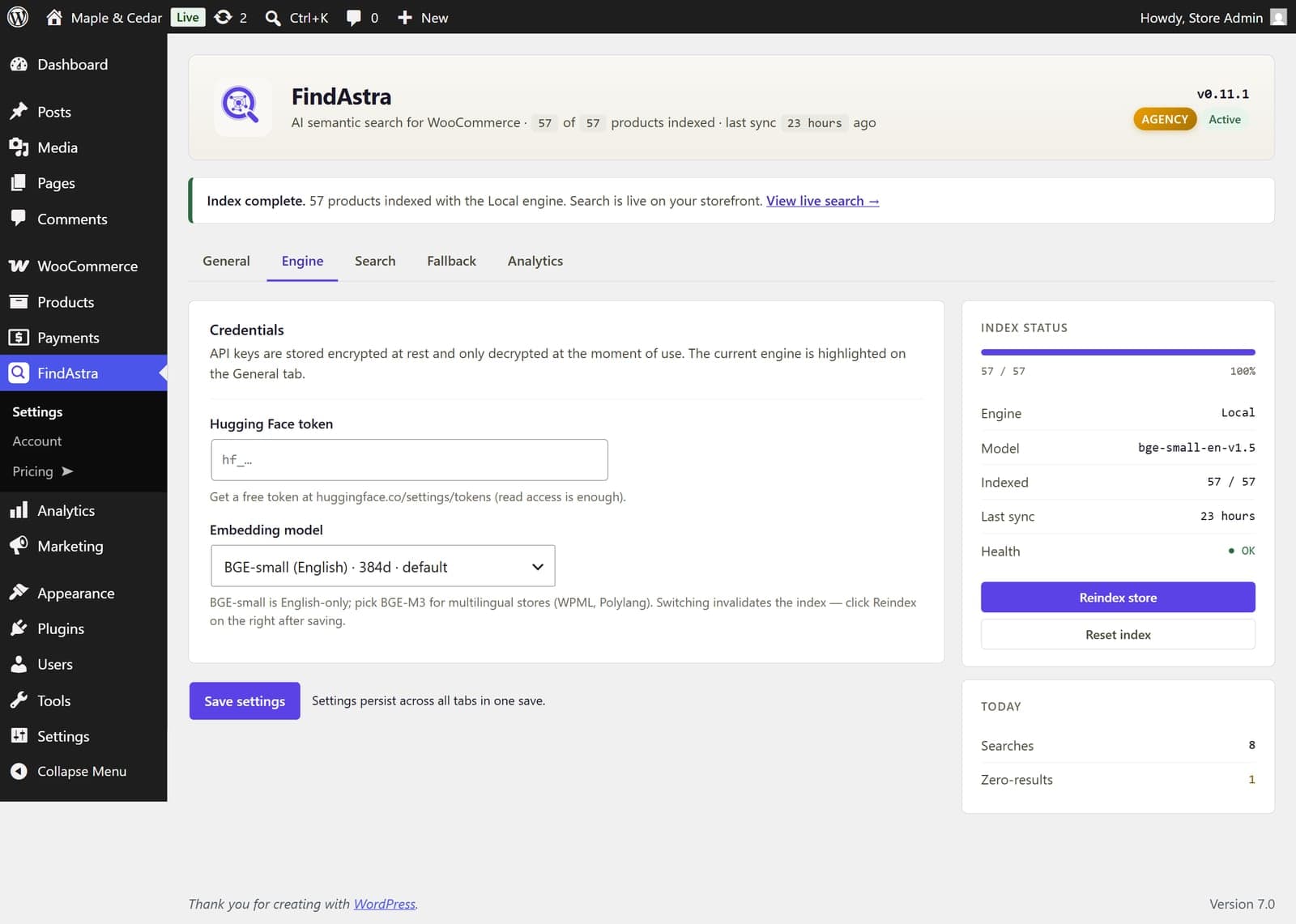Click the comments bubble icon in admin bar
The height and width of the screenshot is (924, 1296).
pyautogui.click(x=353, y=18)
